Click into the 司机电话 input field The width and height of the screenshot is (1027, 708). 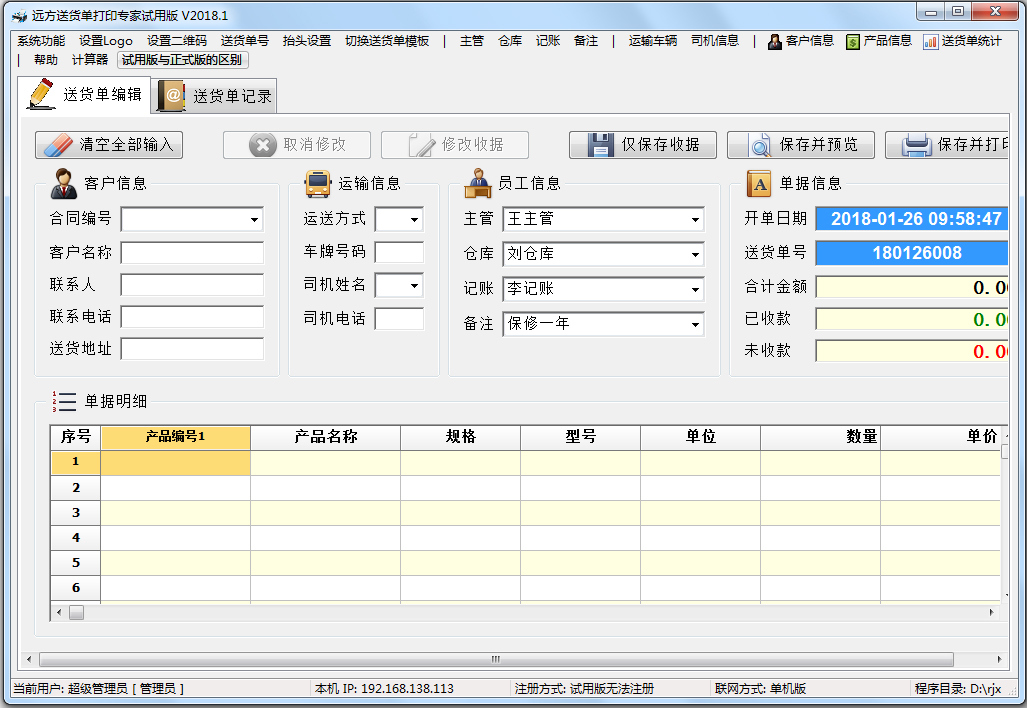399,319
